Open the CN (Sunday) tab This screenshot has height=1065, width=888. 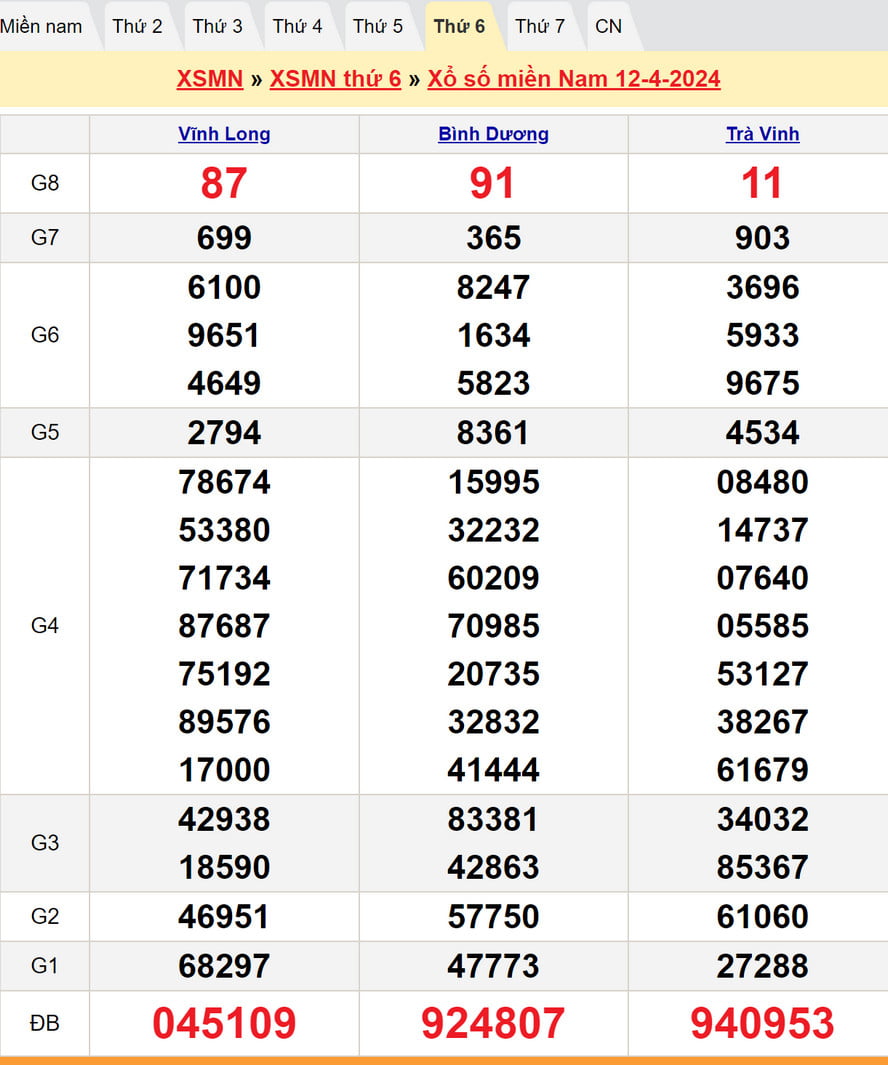click(608, 26)
